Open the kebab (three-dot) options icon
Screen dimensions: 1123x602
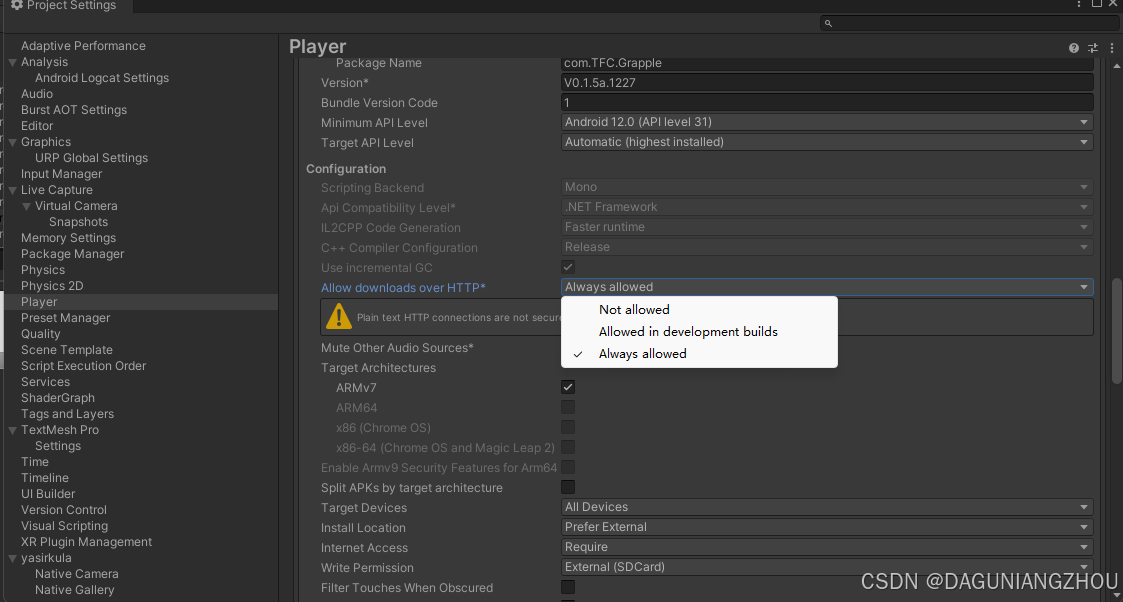1112,47
